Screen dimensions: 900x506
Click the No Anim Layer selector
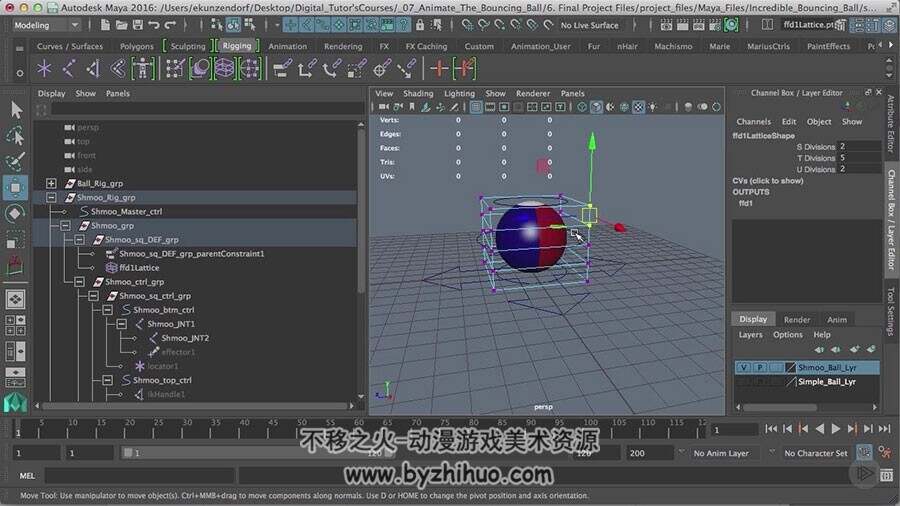click(721, 453)
